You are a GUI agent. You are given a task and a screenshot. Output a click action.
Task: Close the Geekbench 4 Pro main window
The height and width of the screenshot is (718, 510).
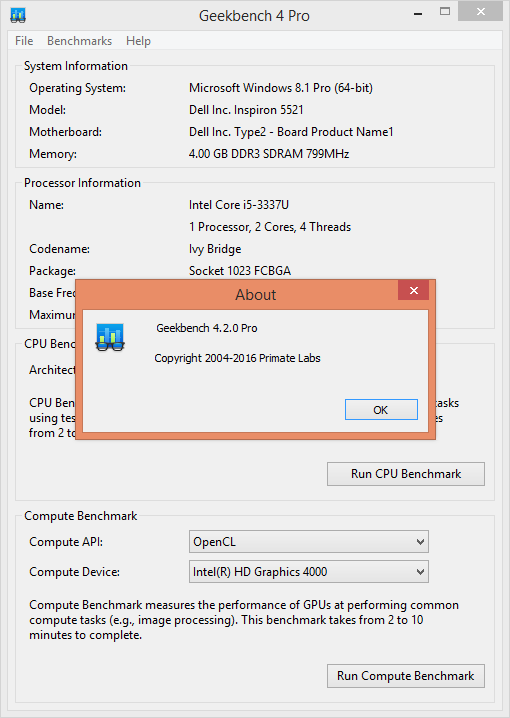coord(480,12)
